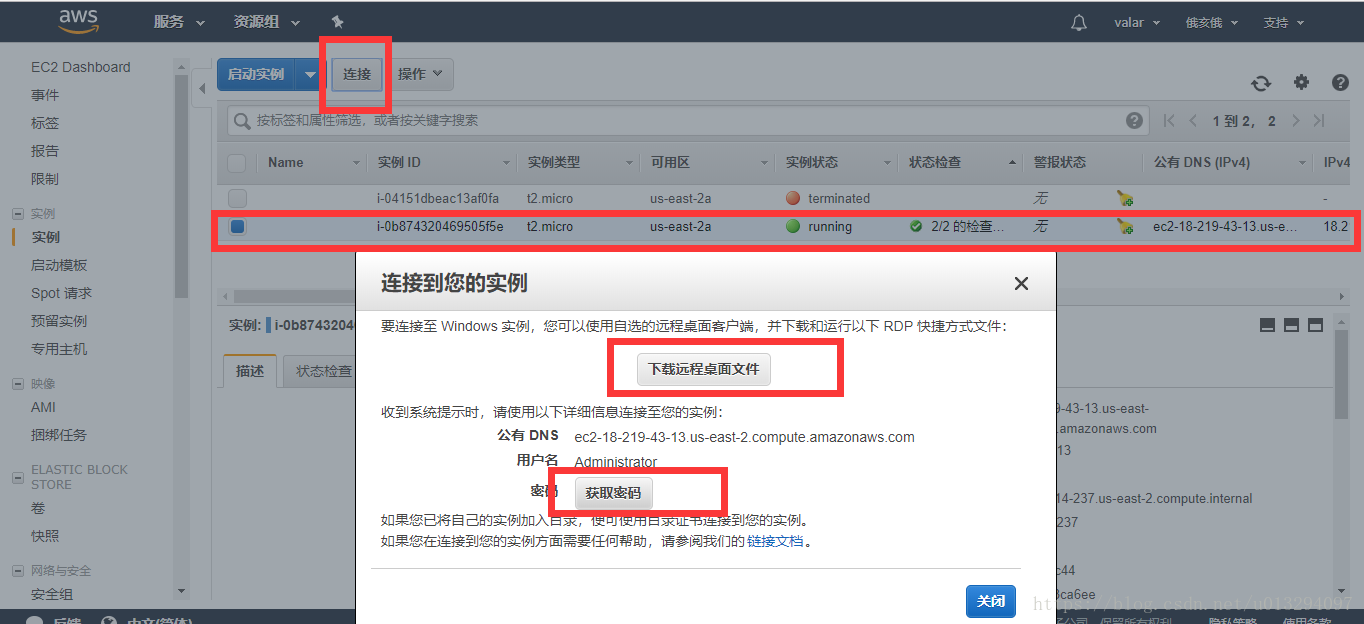Open the 支持 support dropdown
This screenshot has width=1364, height=624.
1283,22
